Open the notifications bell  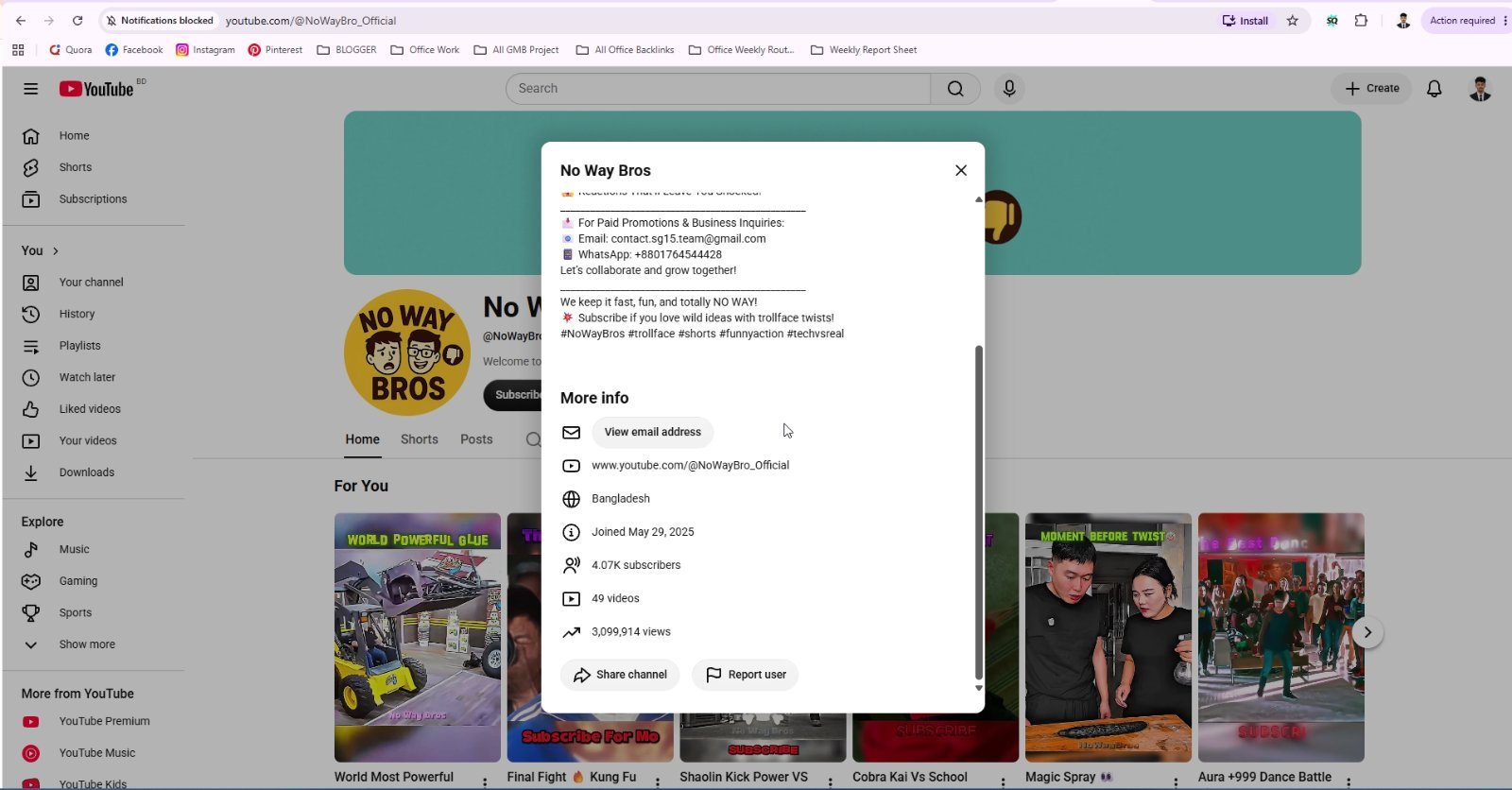pos(1434,89)
